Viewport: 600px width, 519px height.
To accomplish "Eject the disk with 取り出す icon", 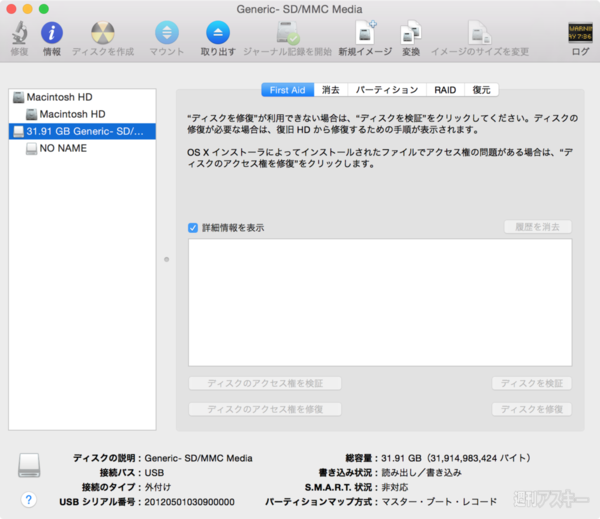I will click(x=218, y=34).
